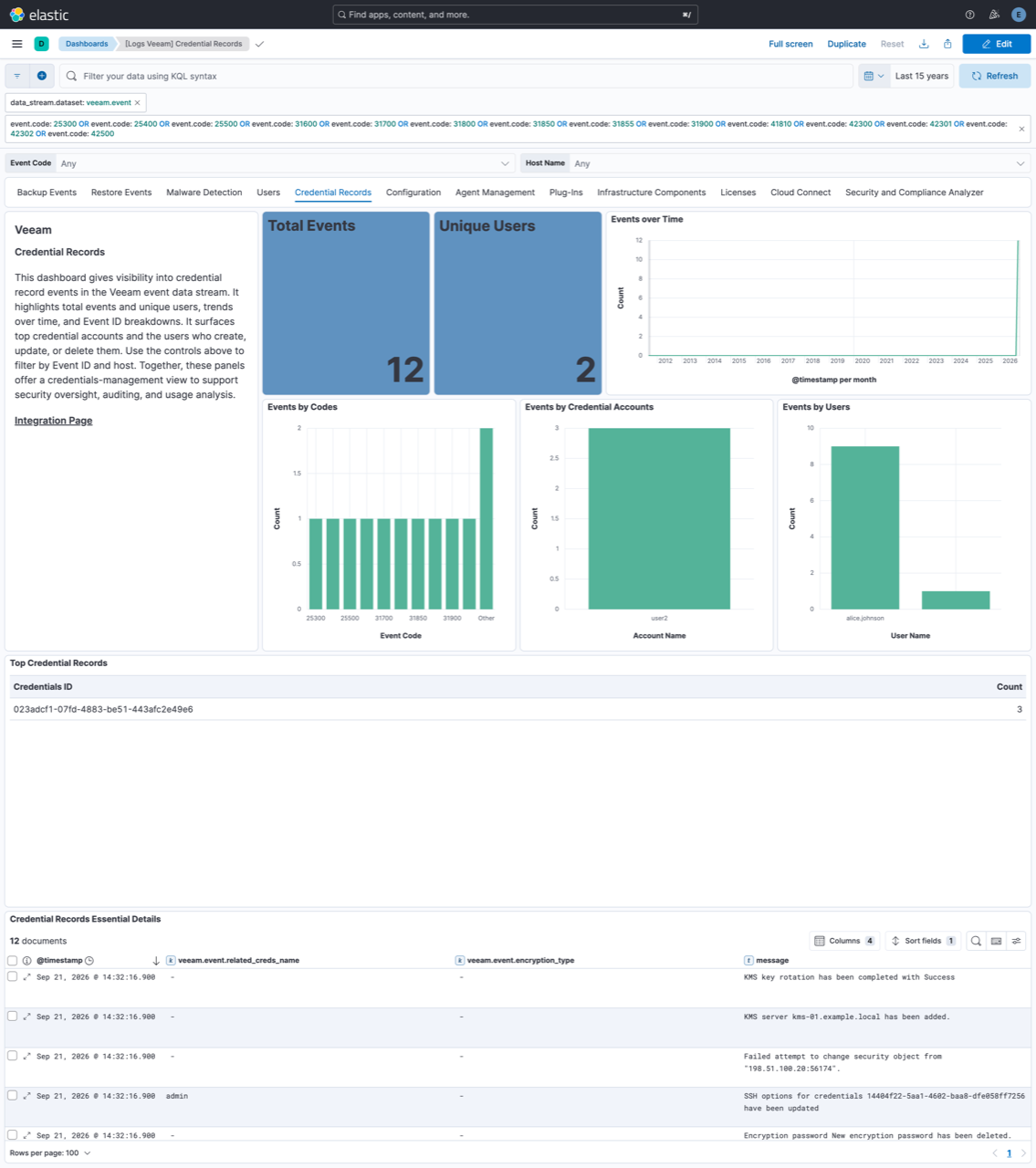The image size is (1036, 1168).
Task: Click the user2 bar in Credential Accounts chart
Action: coord(659,518)
